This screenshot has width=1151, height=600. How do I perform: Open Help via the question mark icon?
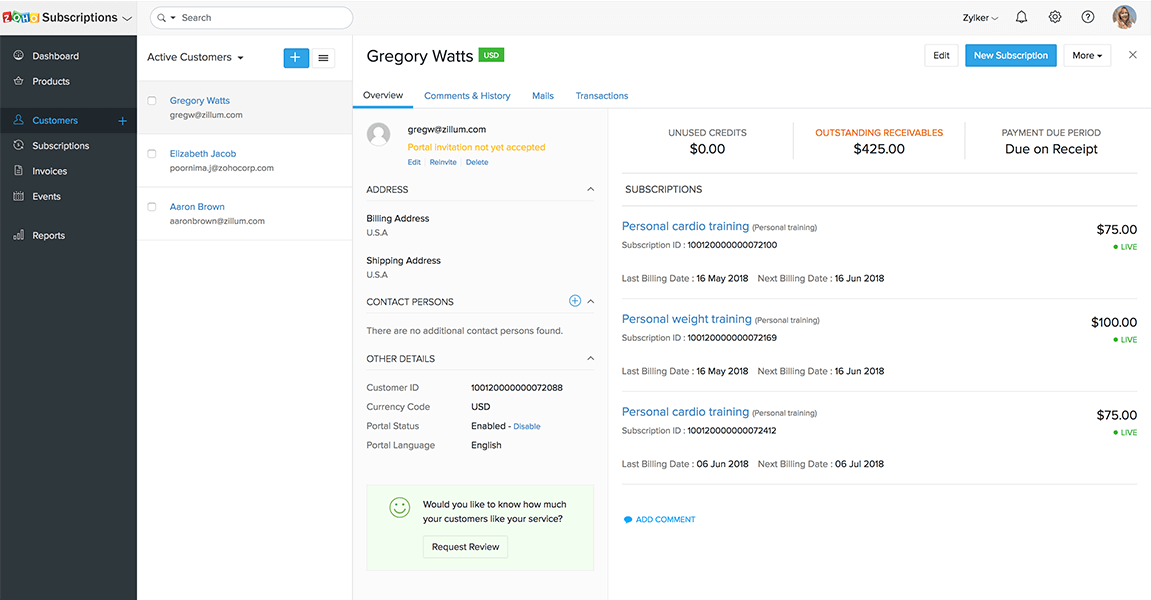pos(1088,17)
